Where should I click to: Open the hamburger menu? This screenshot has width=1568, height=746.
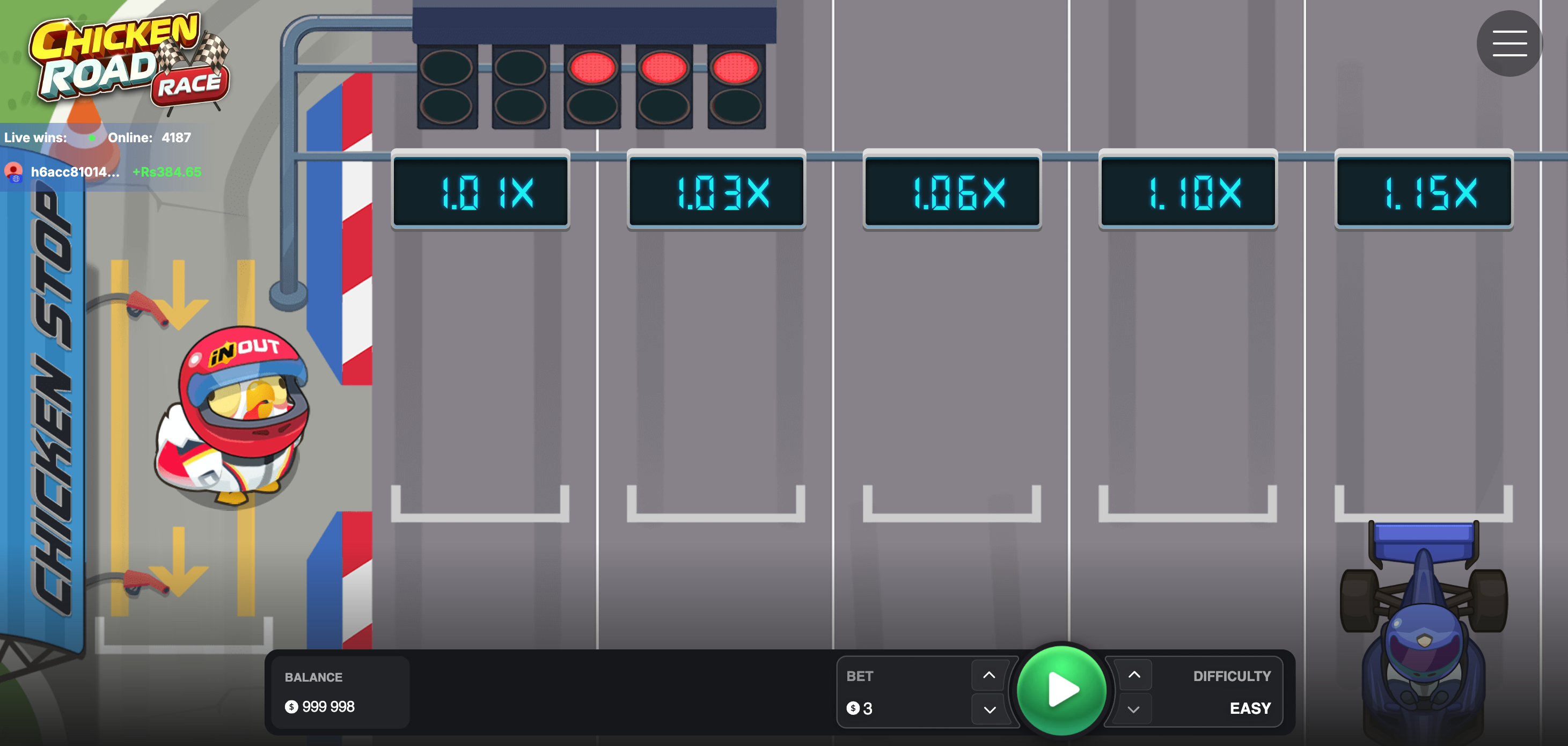(1509, 43)
